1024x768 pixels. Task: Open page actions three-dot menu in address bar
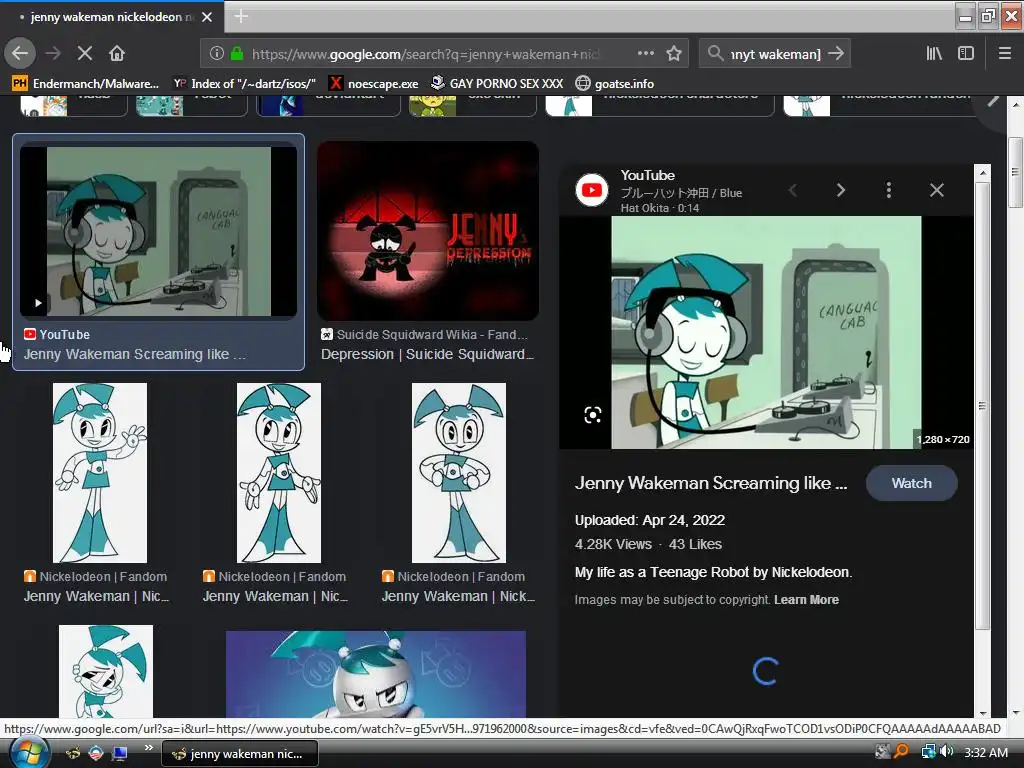[x=646, y=54]
